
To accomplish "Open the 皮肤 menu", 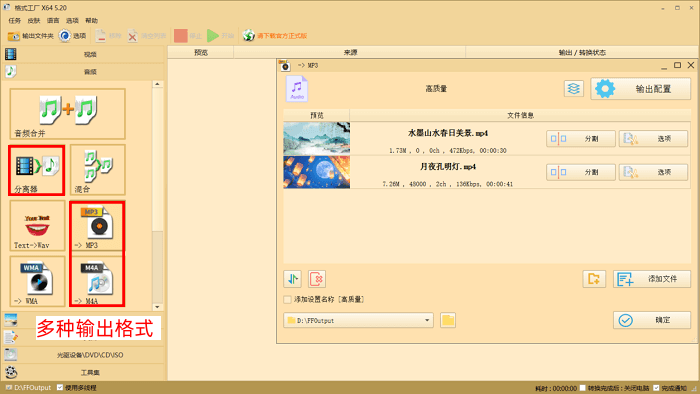I will (33, 21).
